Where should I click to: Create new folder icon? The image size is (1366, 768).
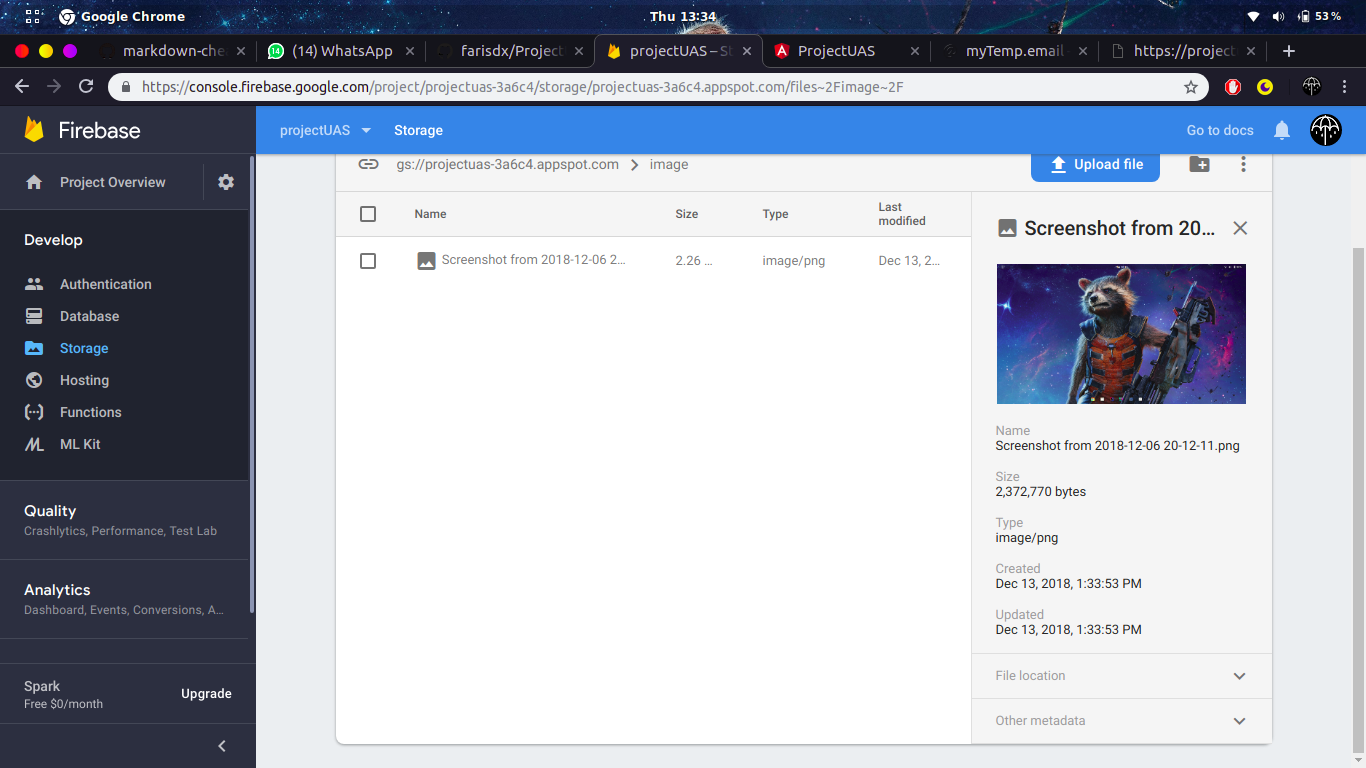[x=1199, y=164]
